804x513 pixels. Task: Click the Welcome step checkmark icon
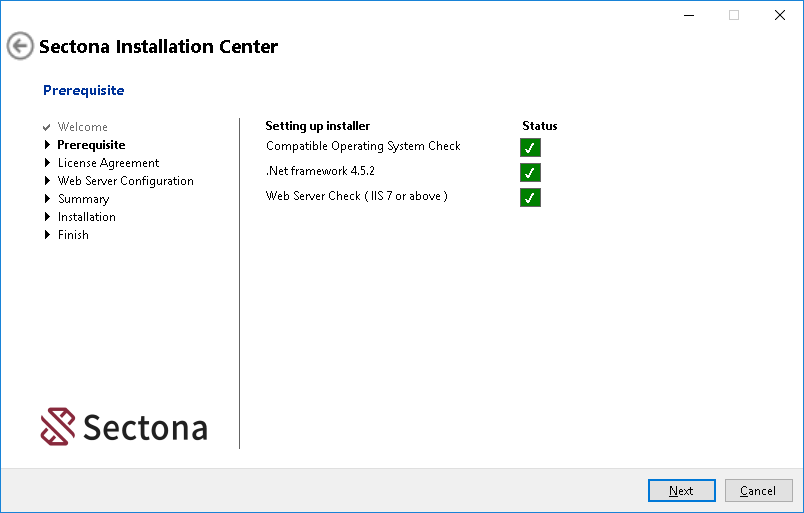[47, 127]
